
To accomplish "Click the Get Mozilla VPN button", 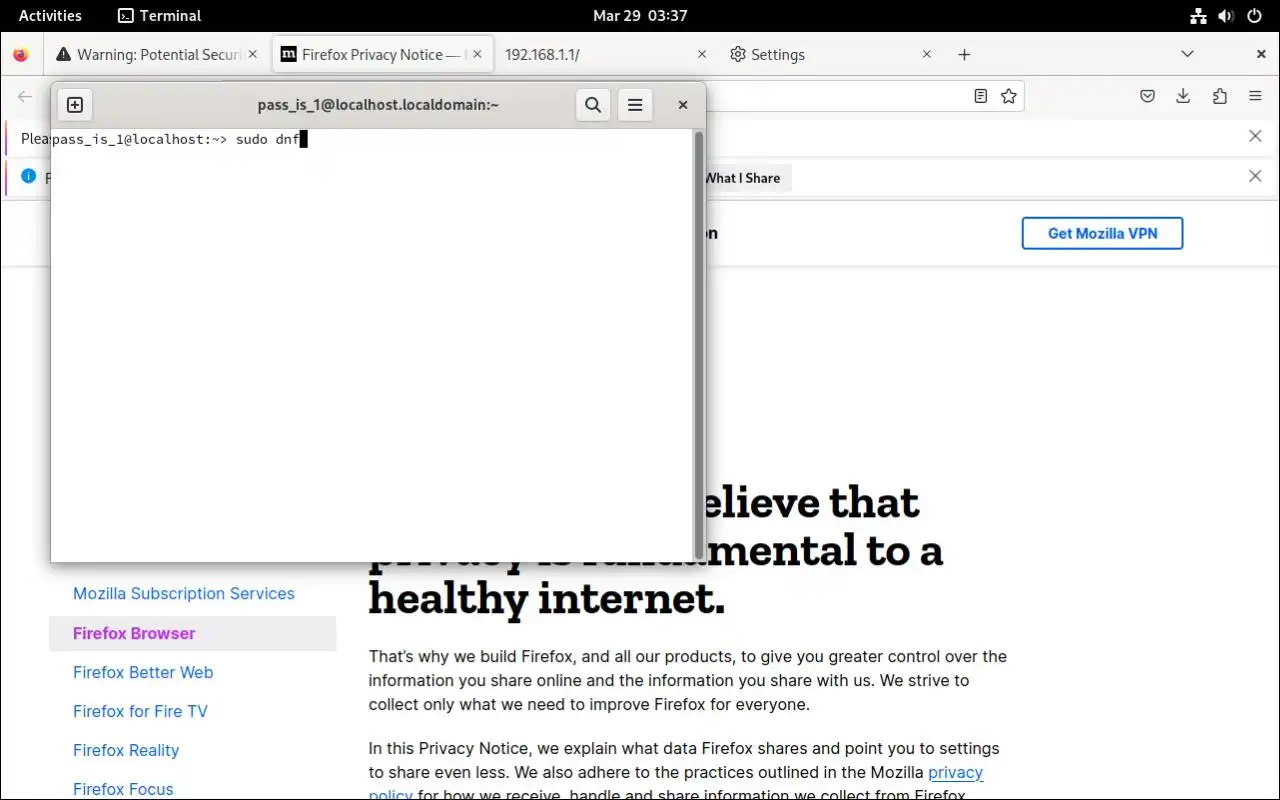I will (1102, 233).
